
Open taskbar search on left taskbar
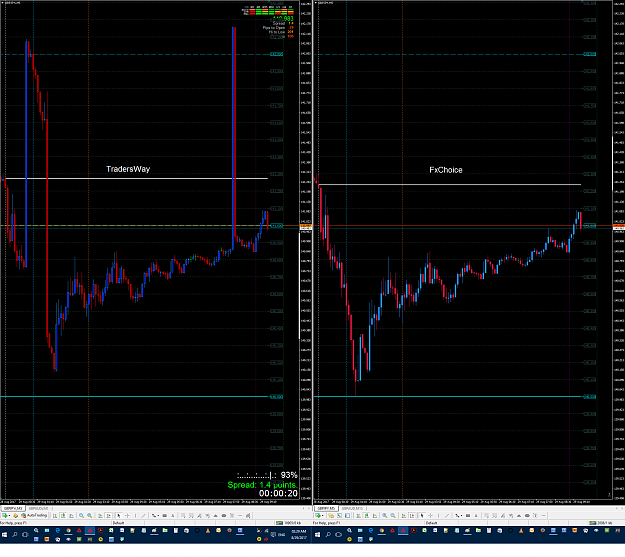[14, 534]
